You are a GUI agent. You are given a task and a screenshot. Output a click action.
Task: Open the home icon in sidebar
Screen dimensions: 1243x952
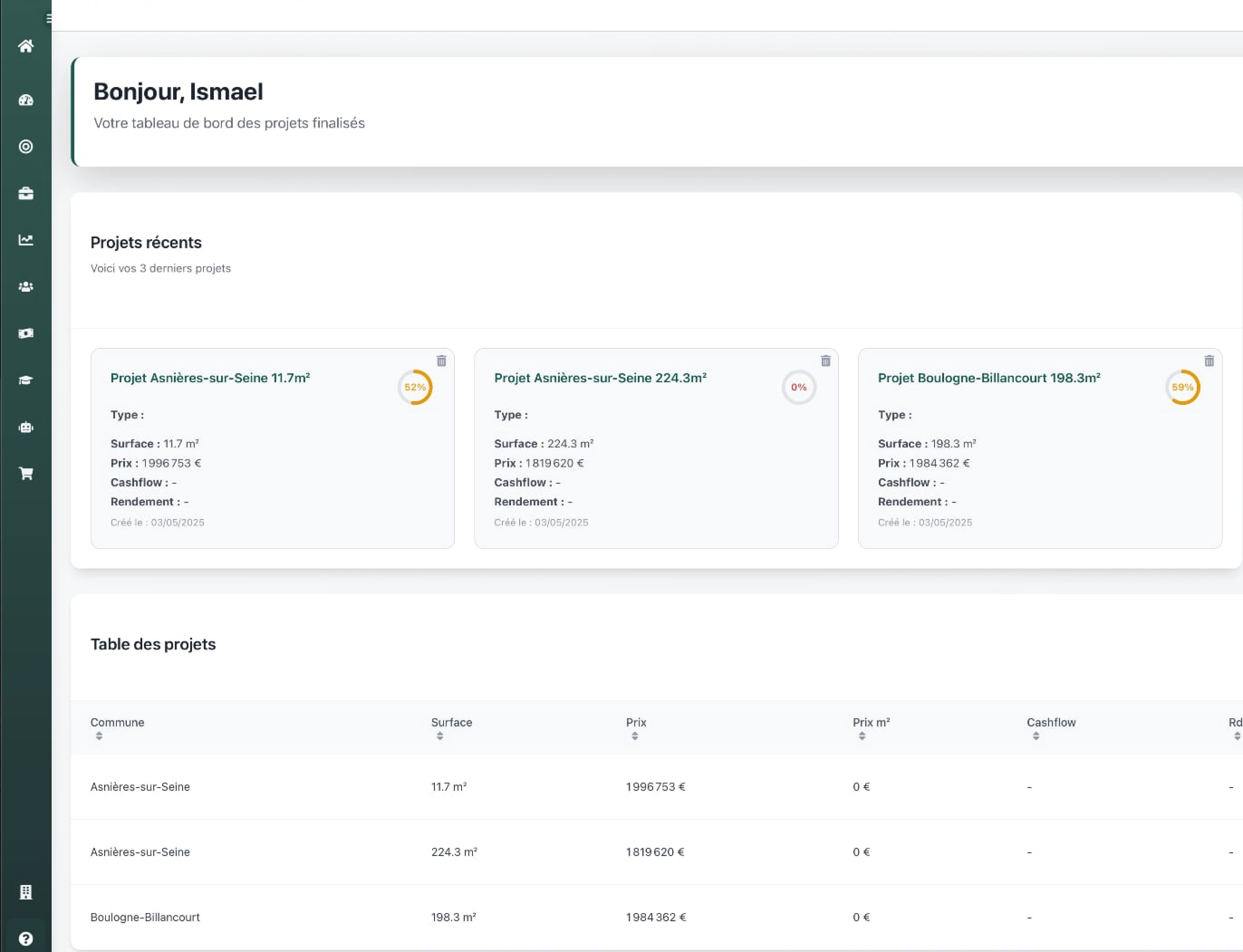25,46
